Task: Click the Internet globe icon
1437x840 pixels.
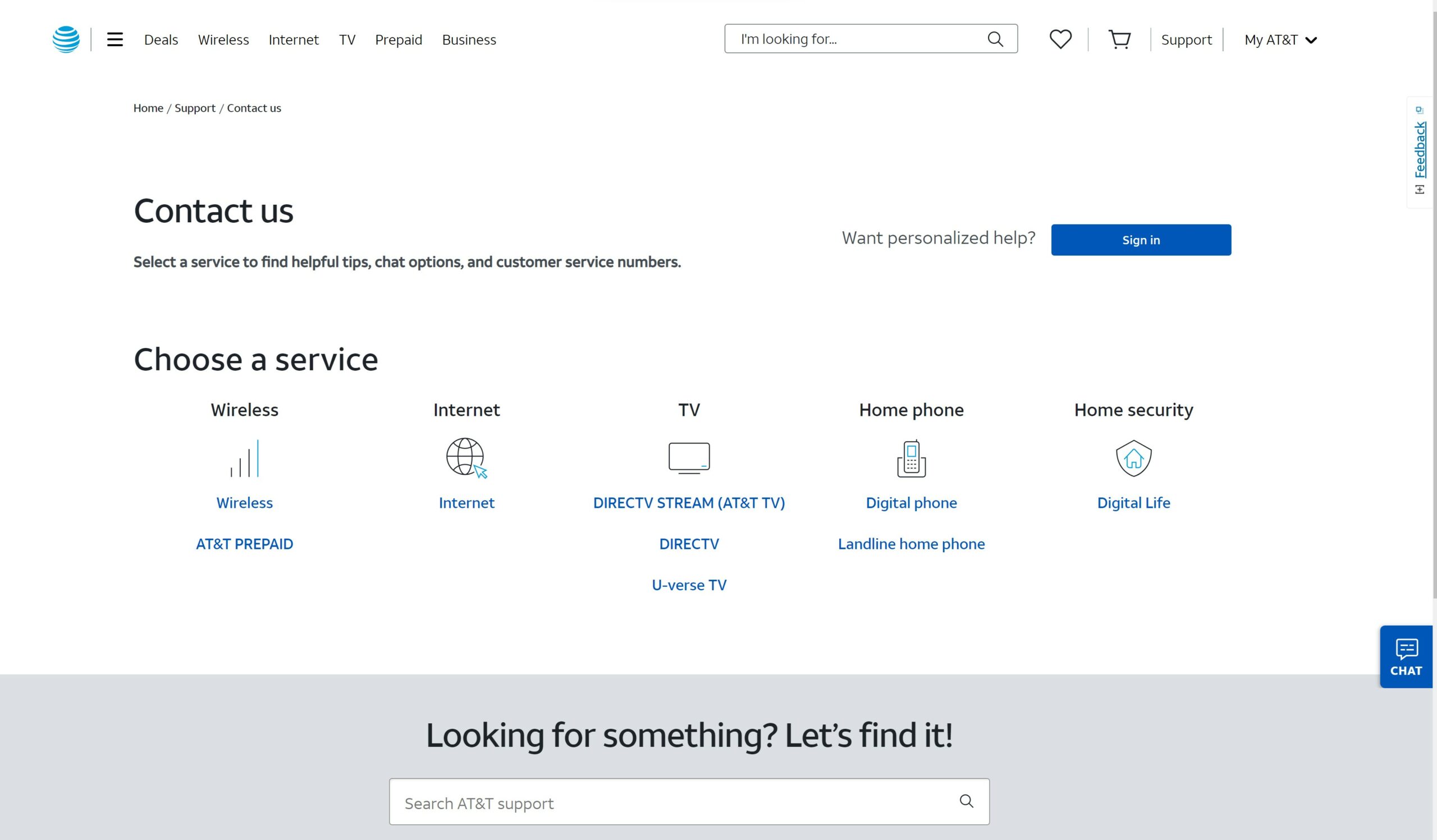Action: (466, 458)
